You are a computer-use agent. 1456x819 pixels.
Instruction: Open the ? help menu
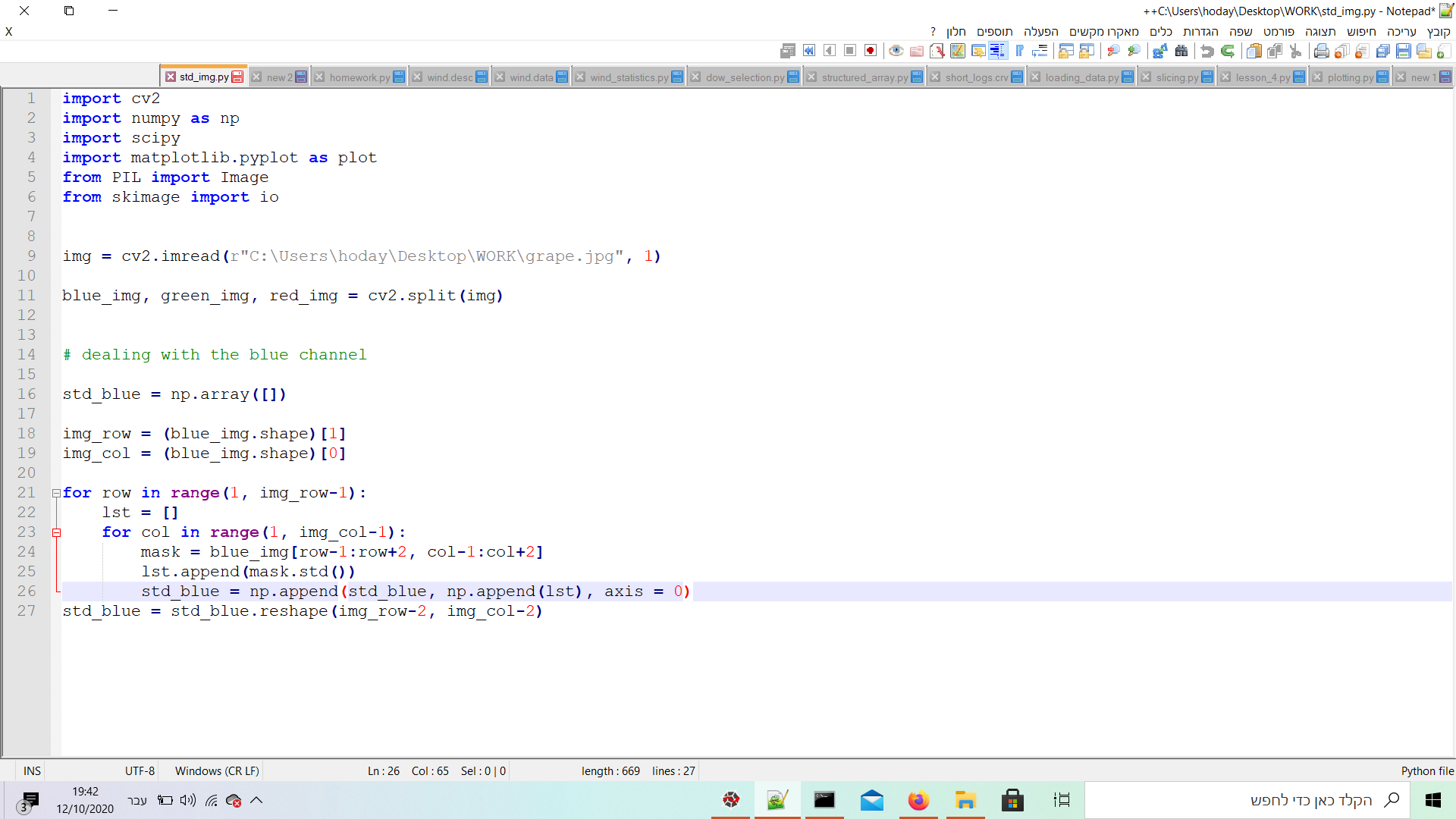(x=933, y=32)
